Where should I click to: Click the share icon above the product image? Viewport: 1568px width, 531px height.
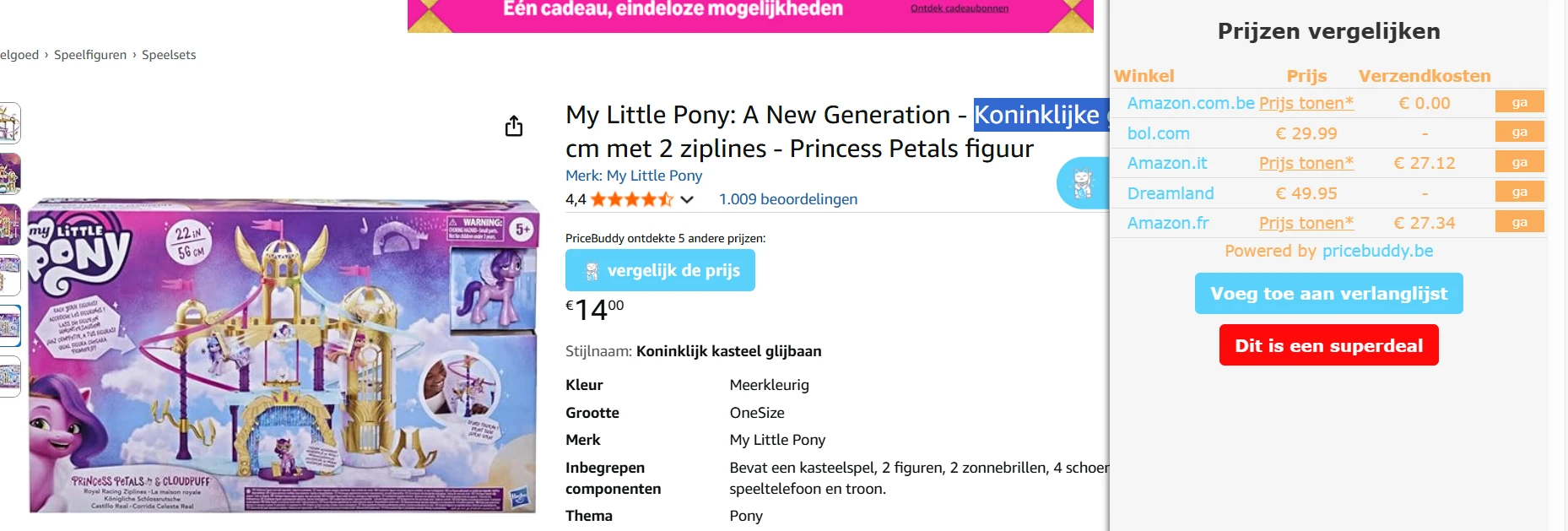pyautogui.click(x=514, y=127)
